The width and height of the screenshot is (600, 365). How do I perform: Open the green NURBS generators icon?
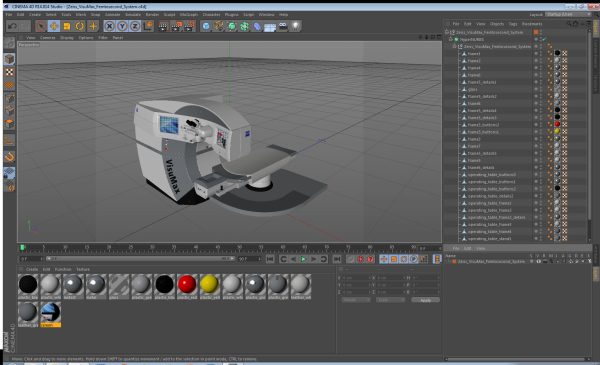point(232,26)
